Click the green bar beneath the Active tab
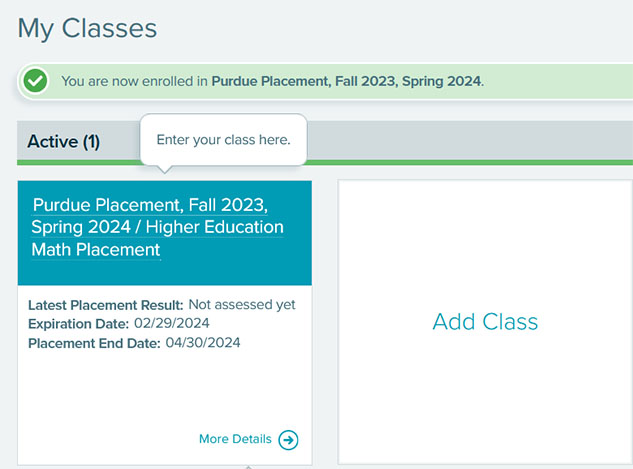633x469 pixels. [325, 162]
